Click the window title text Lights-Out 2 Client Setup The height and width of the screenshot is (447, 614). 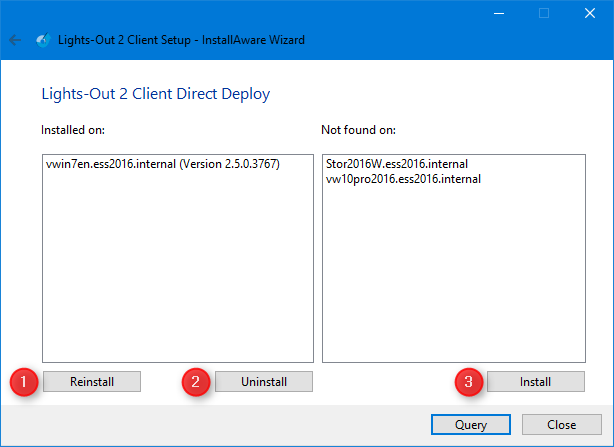124,40
